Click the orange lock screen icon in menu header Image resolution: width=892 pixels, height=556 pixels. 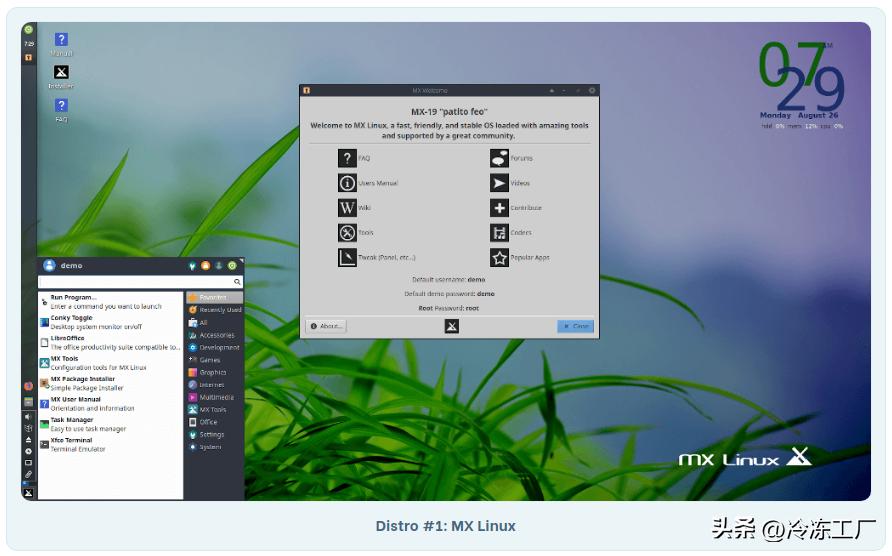pyautogui.click(x=205, y=266)
